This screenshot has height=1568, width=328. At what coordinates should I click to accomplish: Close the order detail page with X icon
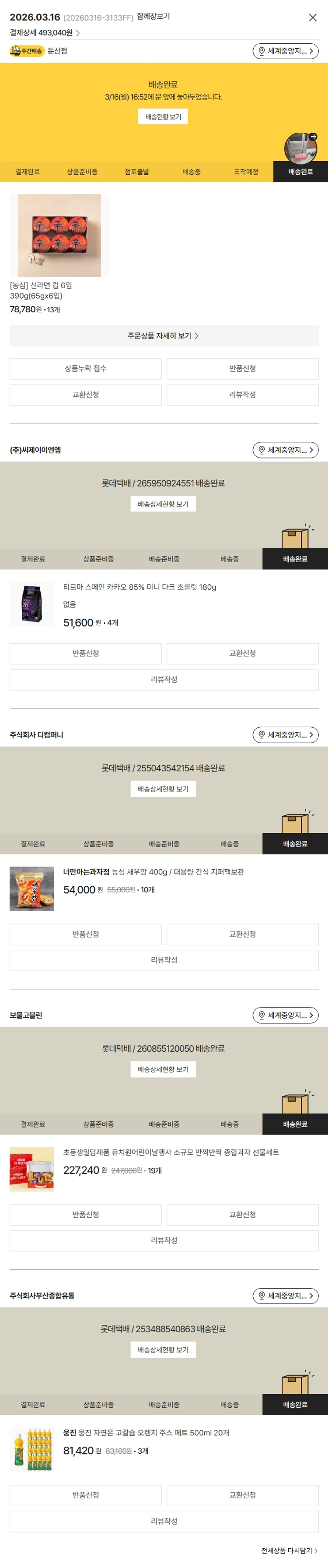[312, 18]
